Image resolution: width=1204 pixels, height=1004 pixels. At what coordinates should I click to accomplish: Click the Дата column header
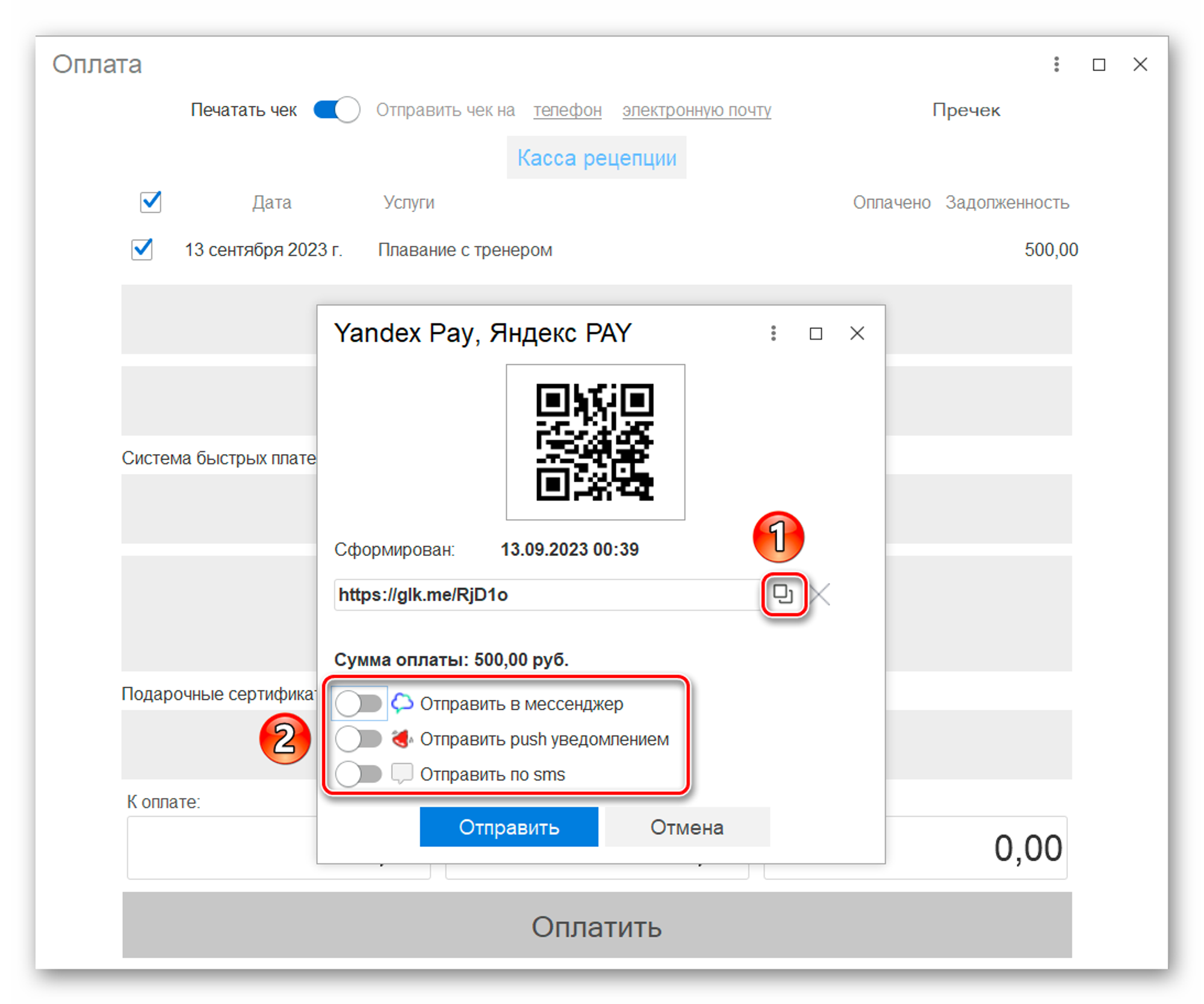[272, 202]
